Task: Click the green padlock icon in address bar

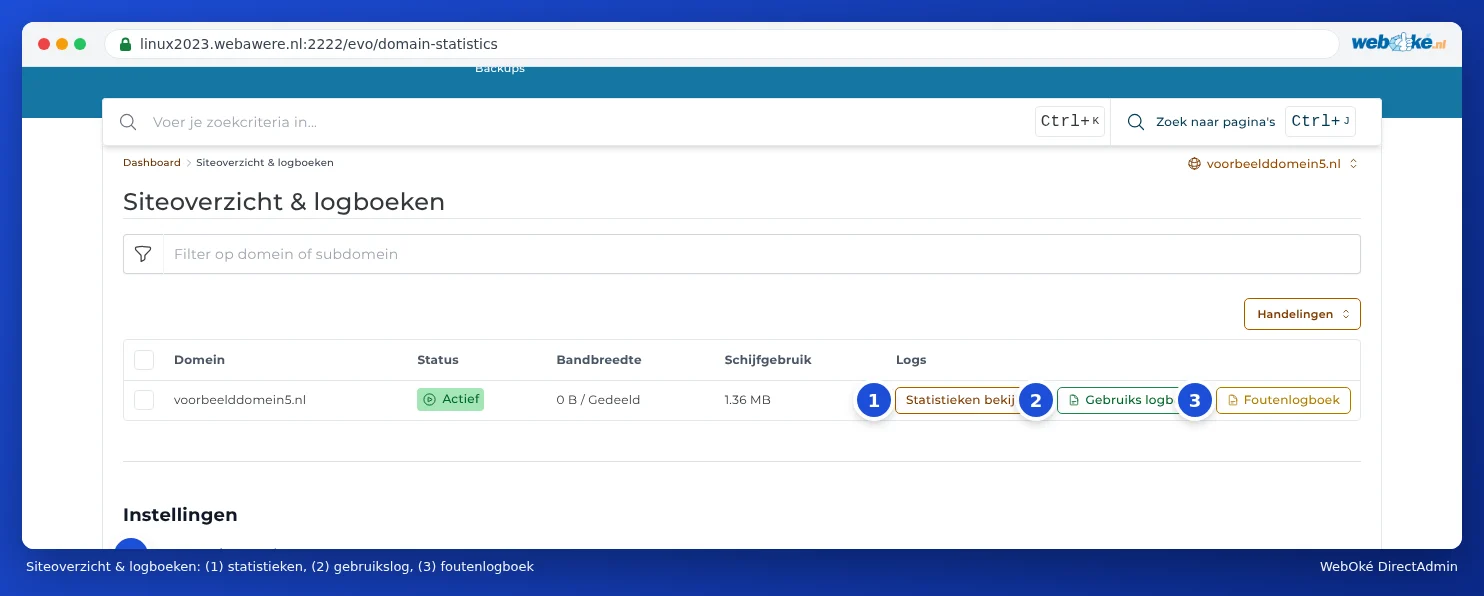Action: click(125, 44)
